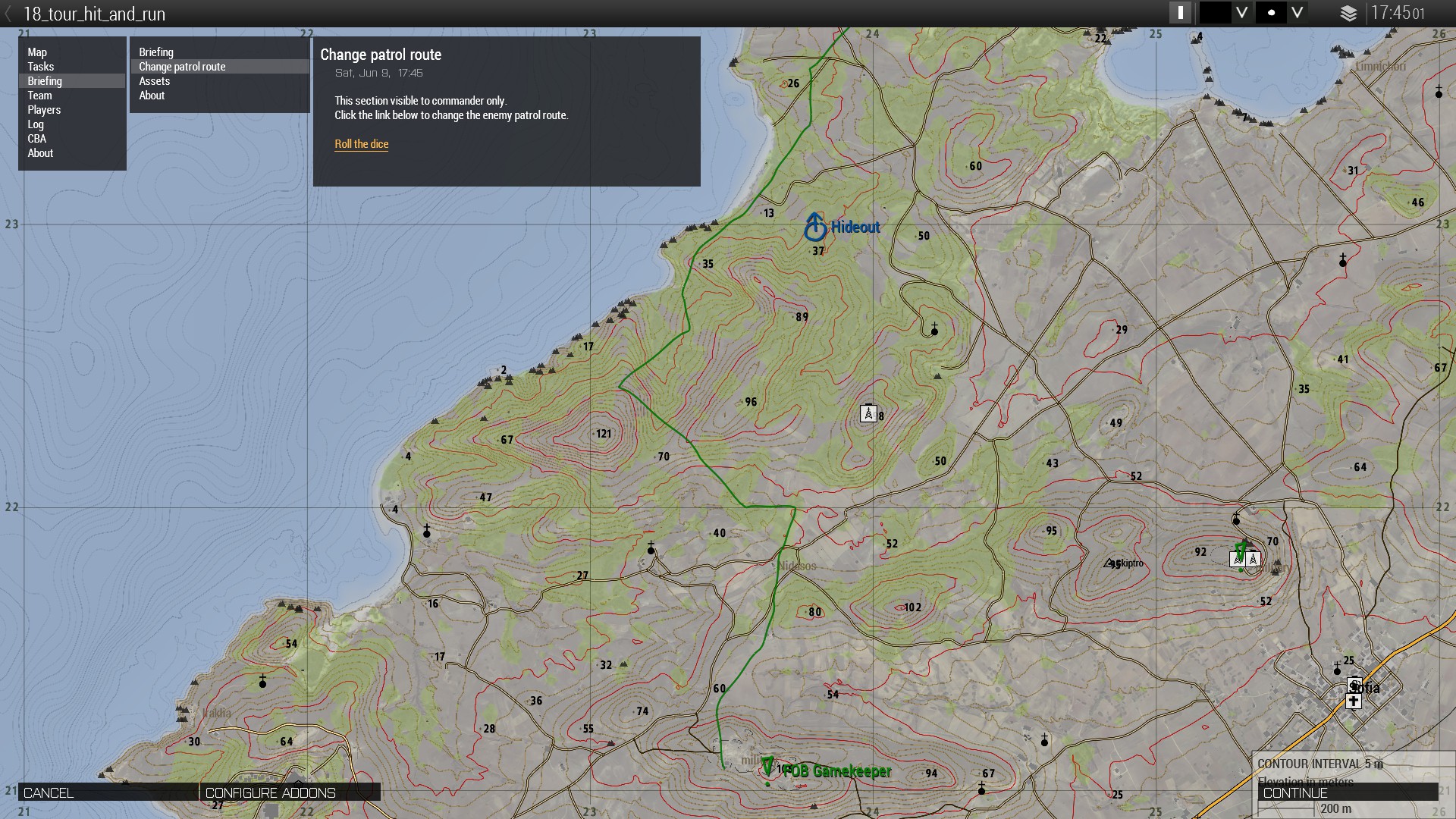Click the chapel marker near elevation 29

pyautogui.click(x=934, y=330)
